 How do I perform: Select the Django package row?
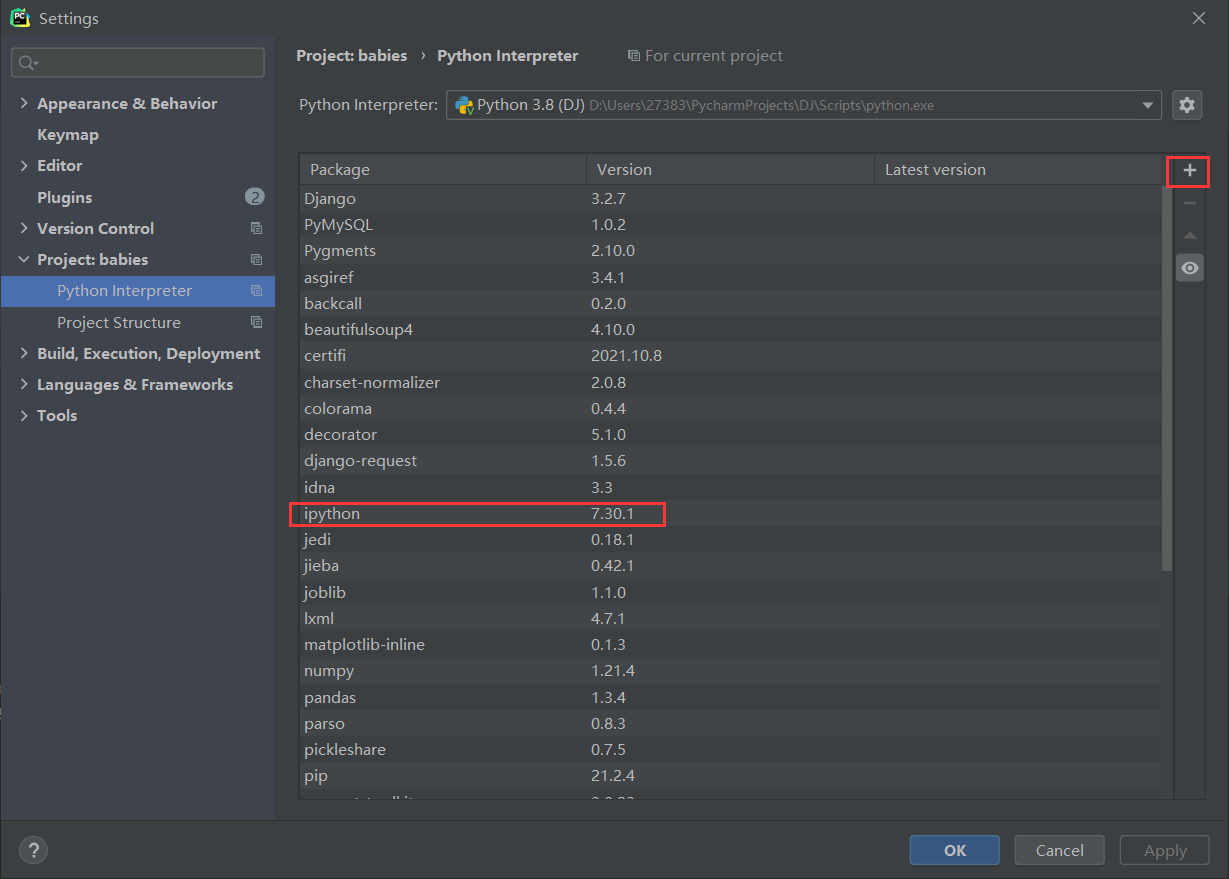pos(731,199)
